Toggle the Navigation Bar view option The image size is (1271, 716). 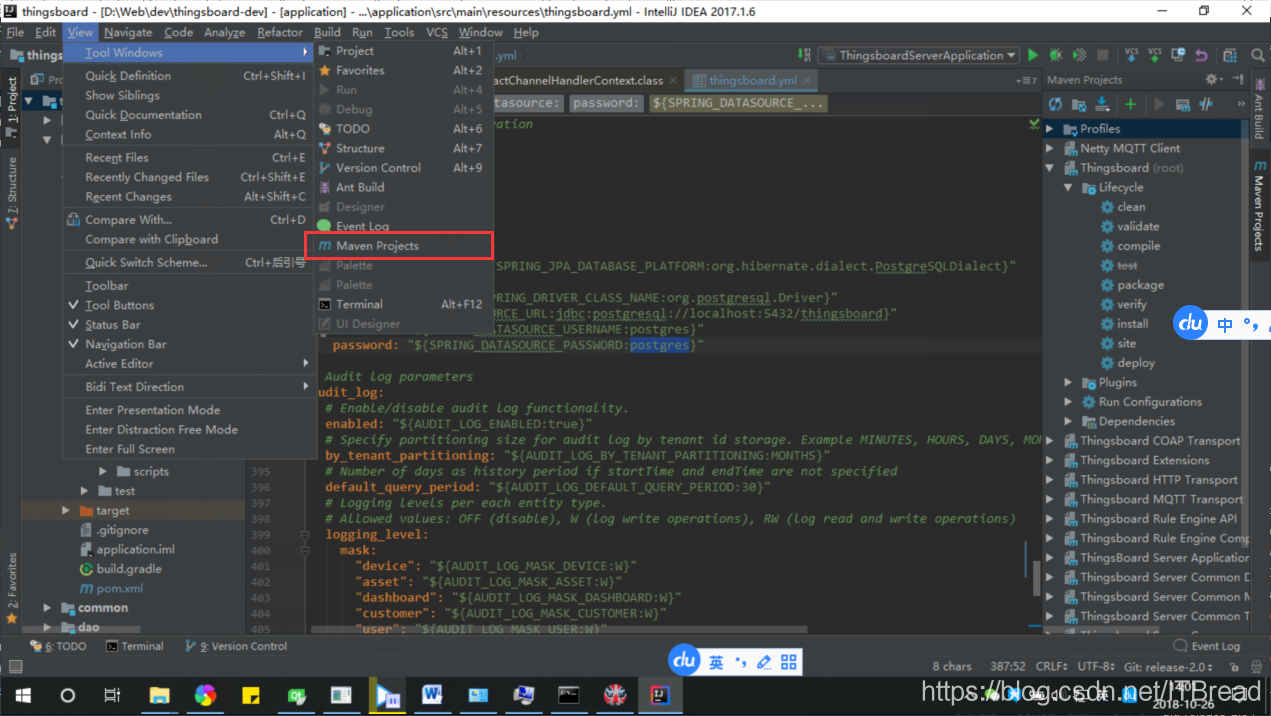click(190, 344)
